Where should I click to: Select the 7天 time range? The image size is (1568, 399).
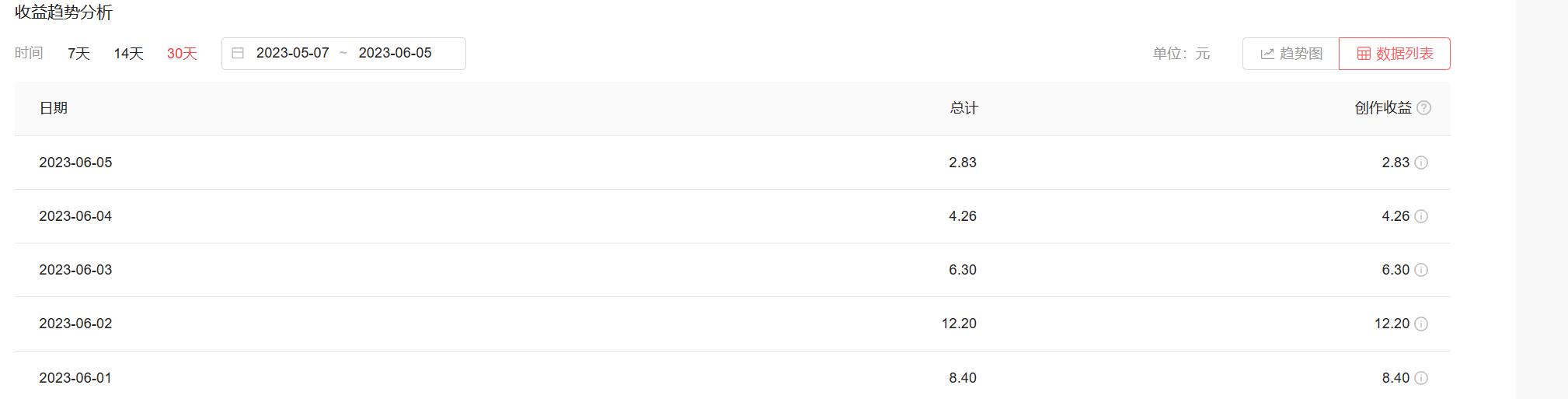[x=78, y=54]
